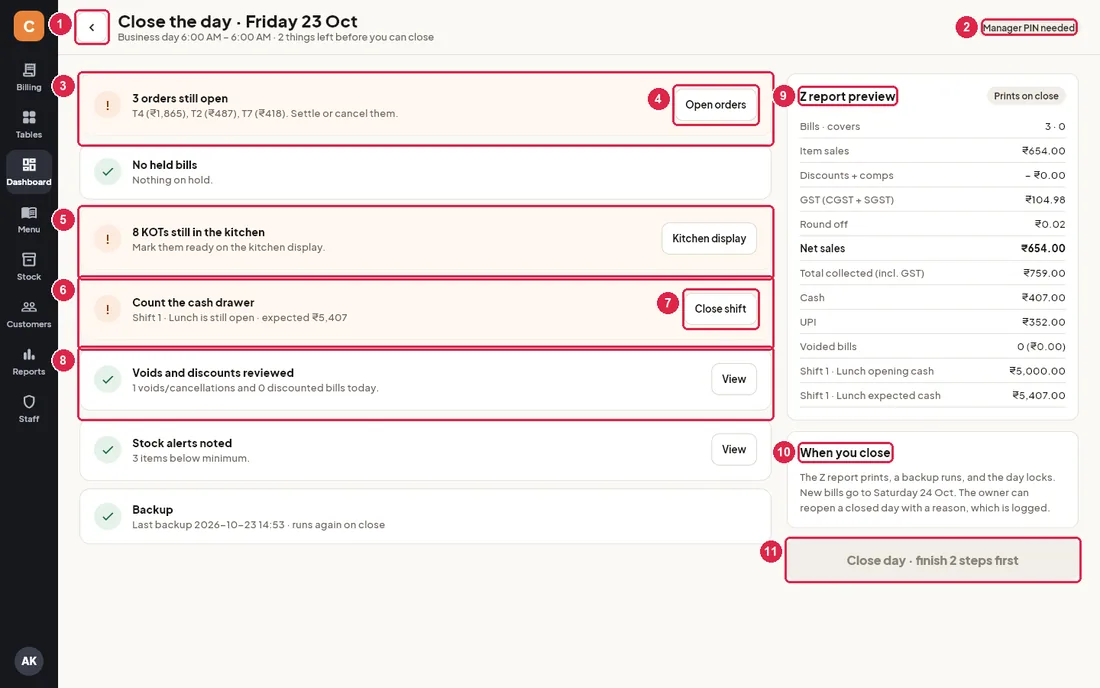Click GST (CGST + SGST) ₹104.98 row
This screenshot has width=1100, height=688.
click(x=932, y=200)
